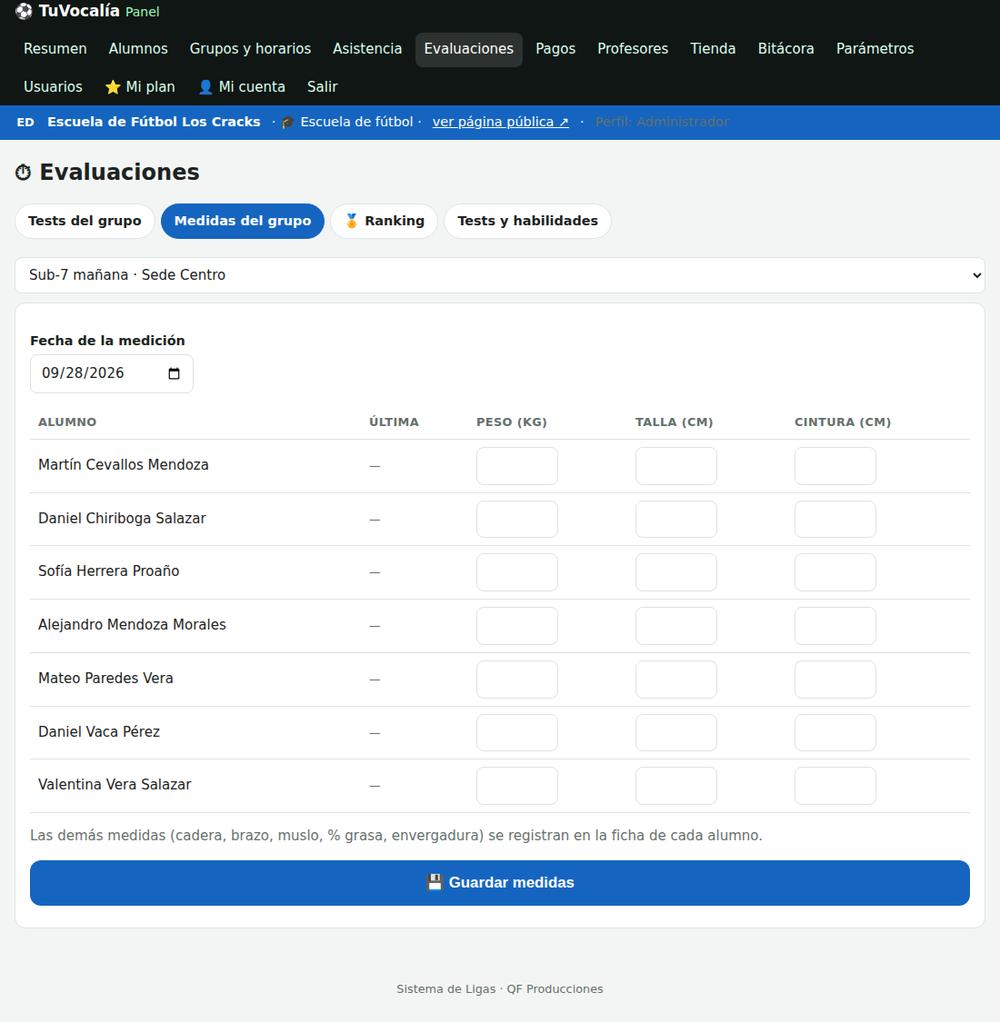1000x1022 pixels.
Task: Click Cintura field for Martín Cevallos Mendoza
Action: click(835, 466)
